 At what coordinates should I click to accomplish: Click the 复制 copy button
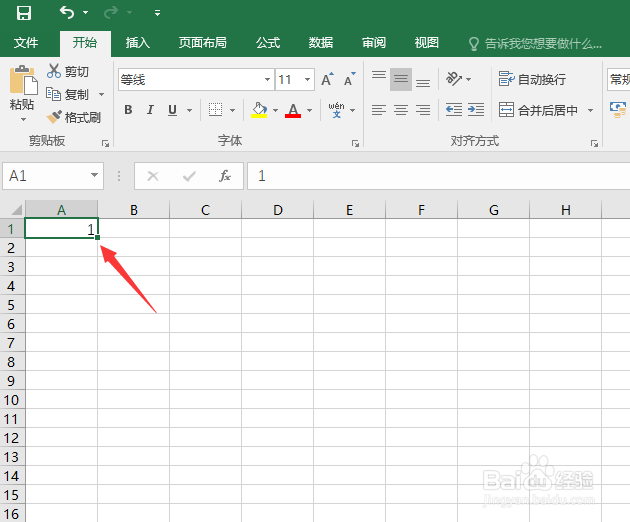(x=68, y=94)
